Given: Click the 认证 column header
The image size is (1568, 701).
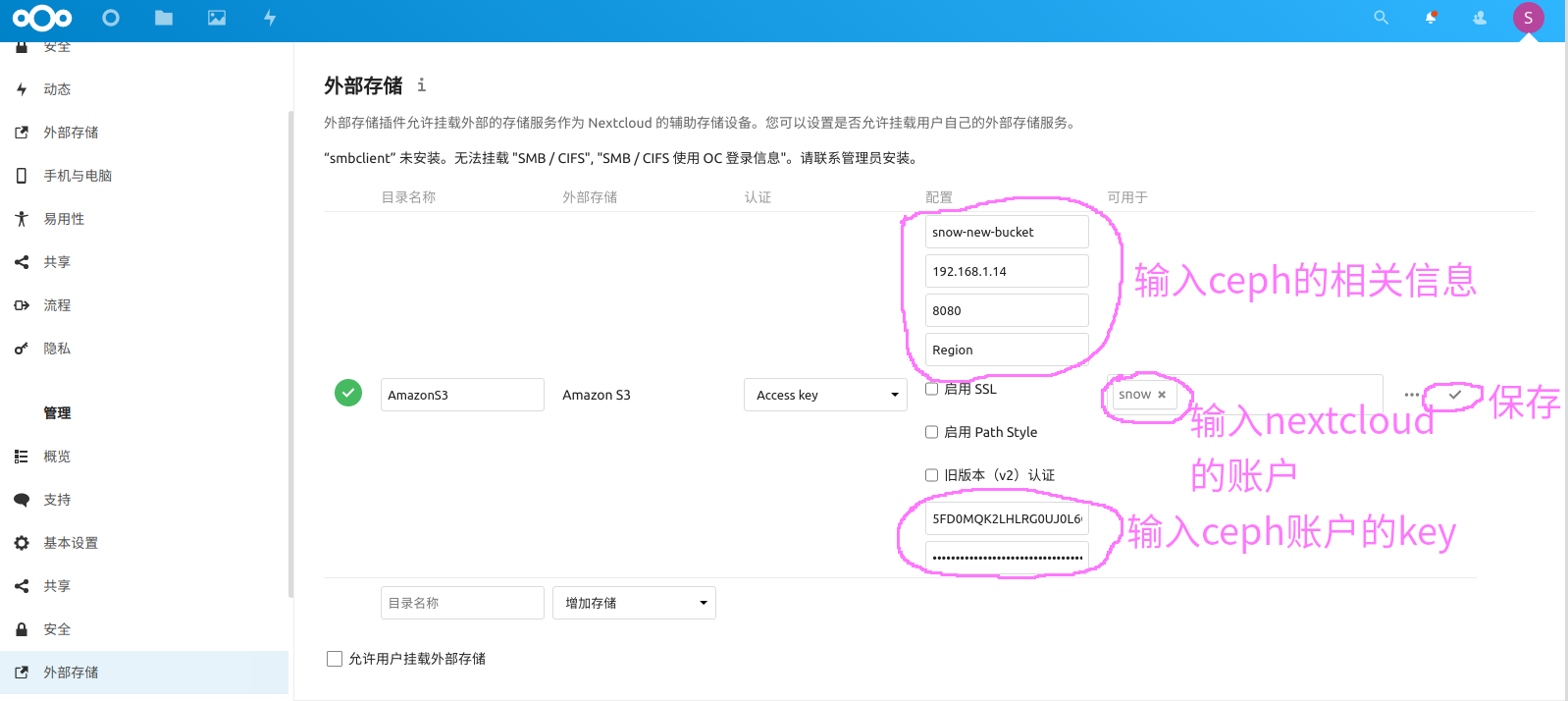Looking at the screenshot, I should (758, 197).
